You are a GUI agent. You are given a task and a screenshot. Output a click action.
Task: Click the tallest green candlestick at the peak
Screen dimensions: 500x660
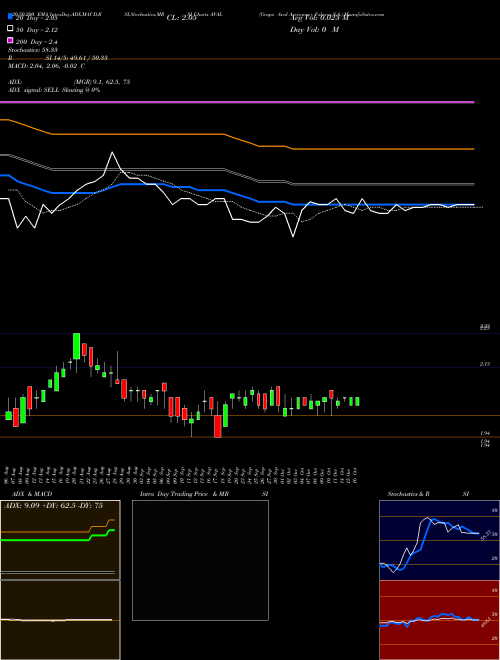tap(77, 346)
